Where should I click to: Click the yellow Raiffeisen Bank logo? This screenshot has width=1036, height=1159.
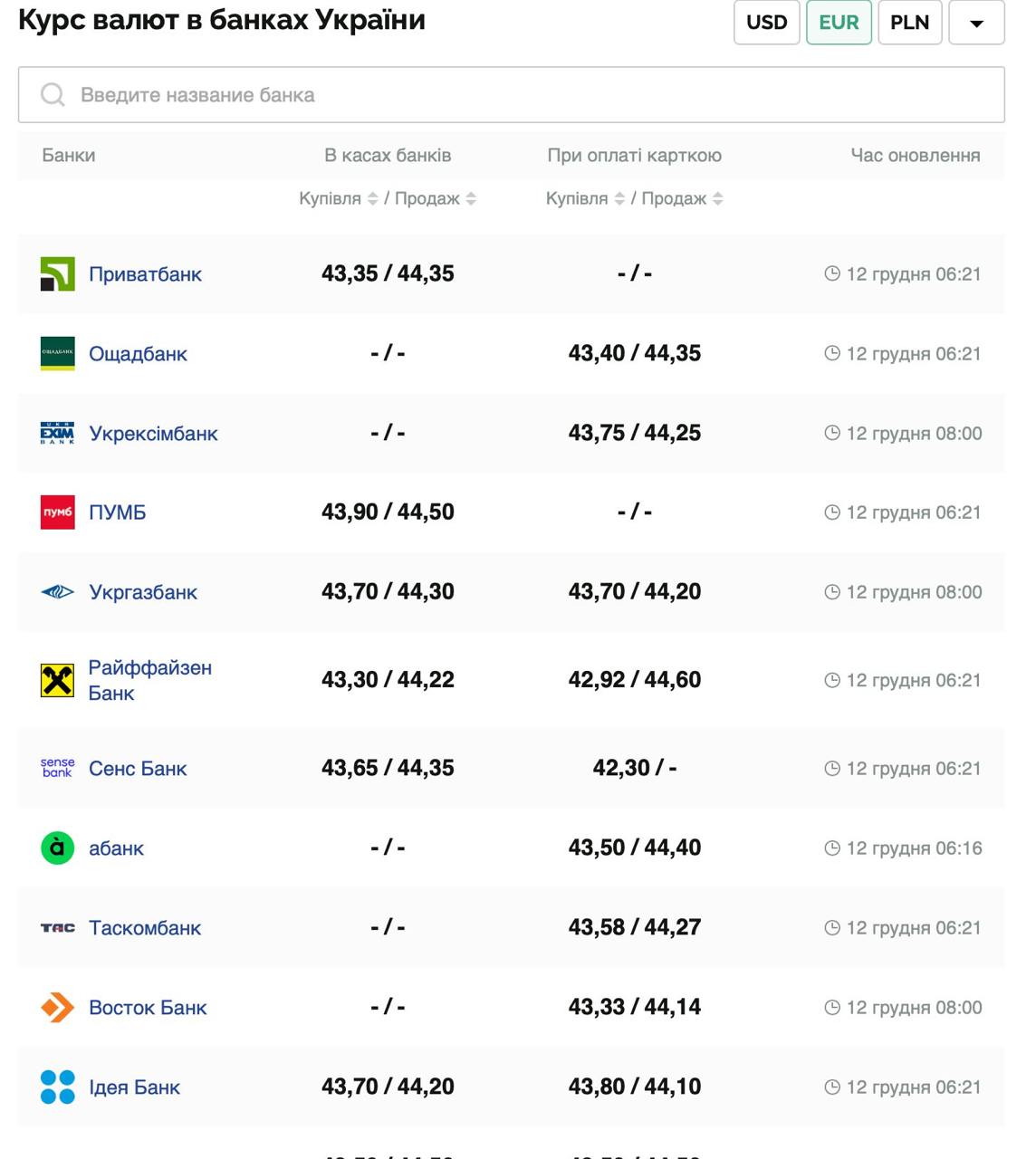[x=57, y=680]
